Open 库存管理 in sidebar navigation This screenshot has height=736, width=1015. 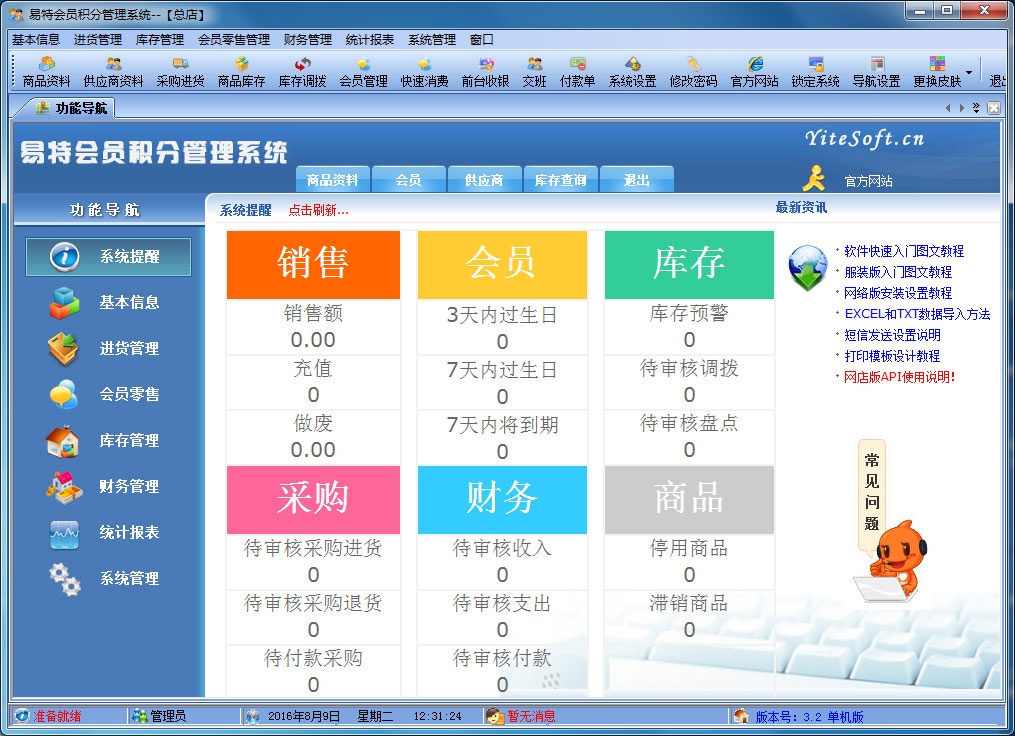105,440
